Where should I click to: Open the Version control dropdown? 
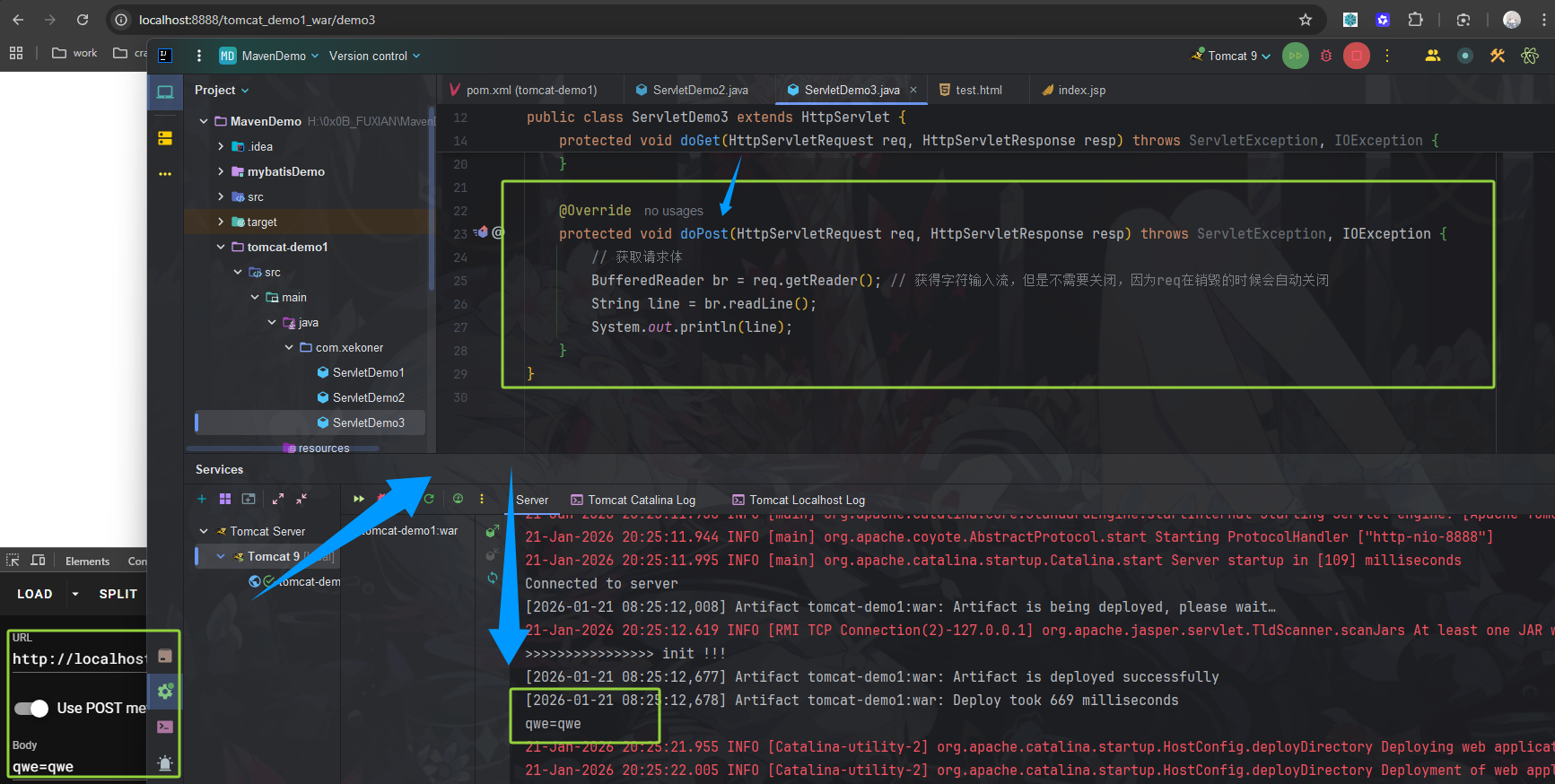pos(374,56)
